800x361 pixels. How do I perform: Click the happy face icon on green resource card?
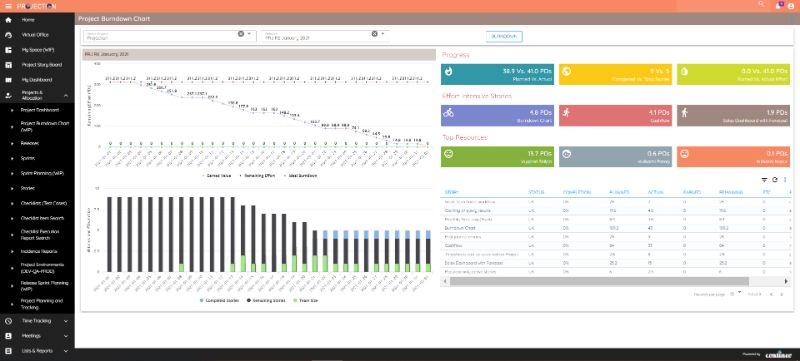click(448, 154)
